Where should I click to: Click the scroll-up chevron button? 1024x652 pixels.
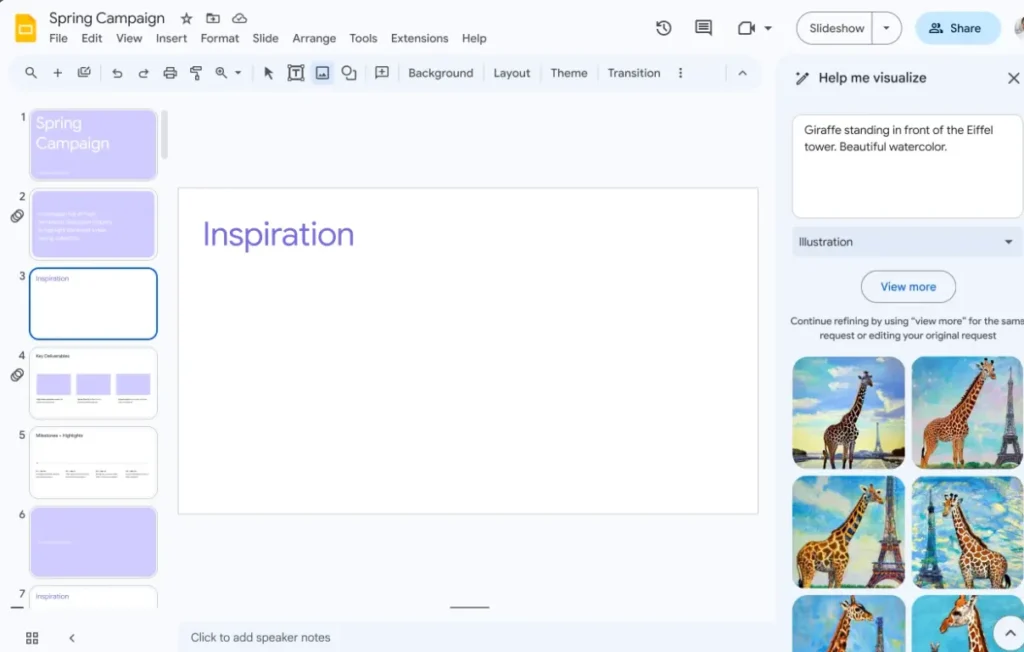(1010, 632)
